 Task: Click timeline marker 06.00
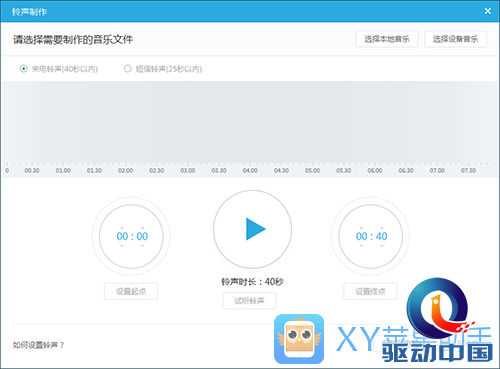point(375,171)
